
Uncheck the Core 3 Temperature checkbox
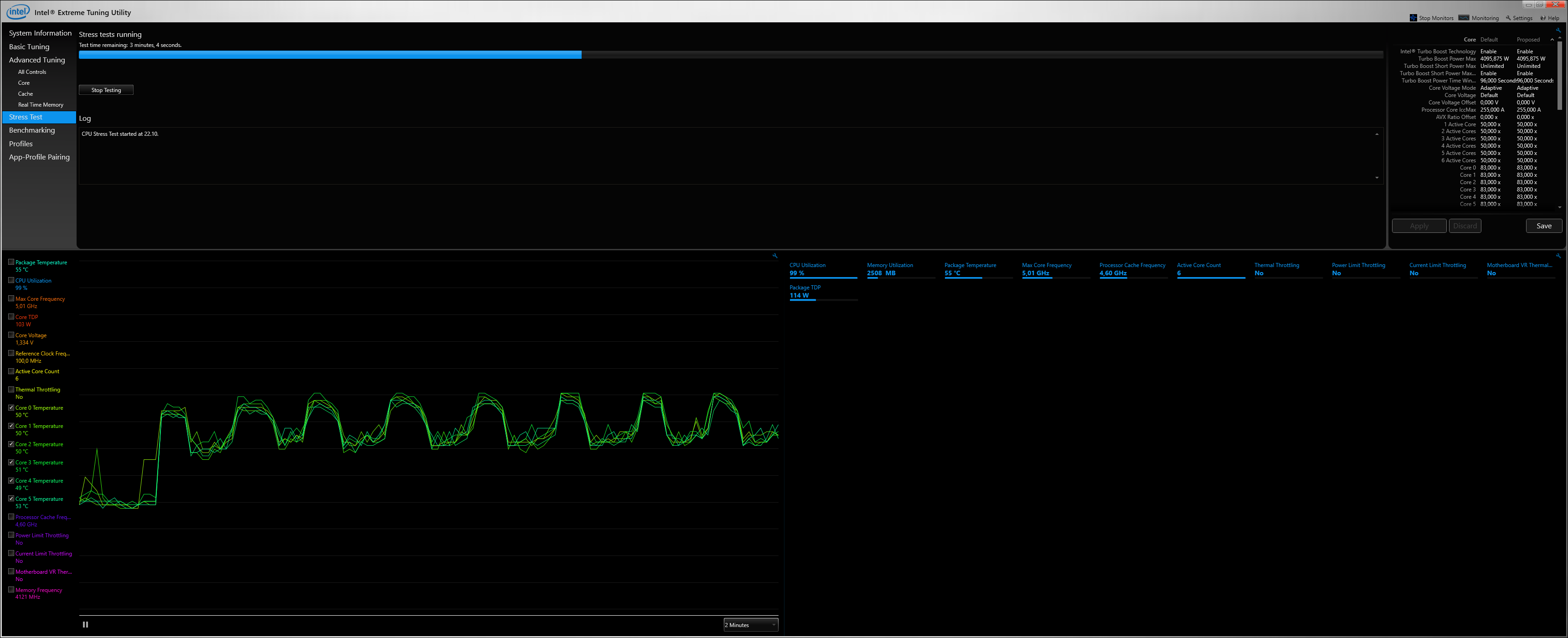[11, 462]
